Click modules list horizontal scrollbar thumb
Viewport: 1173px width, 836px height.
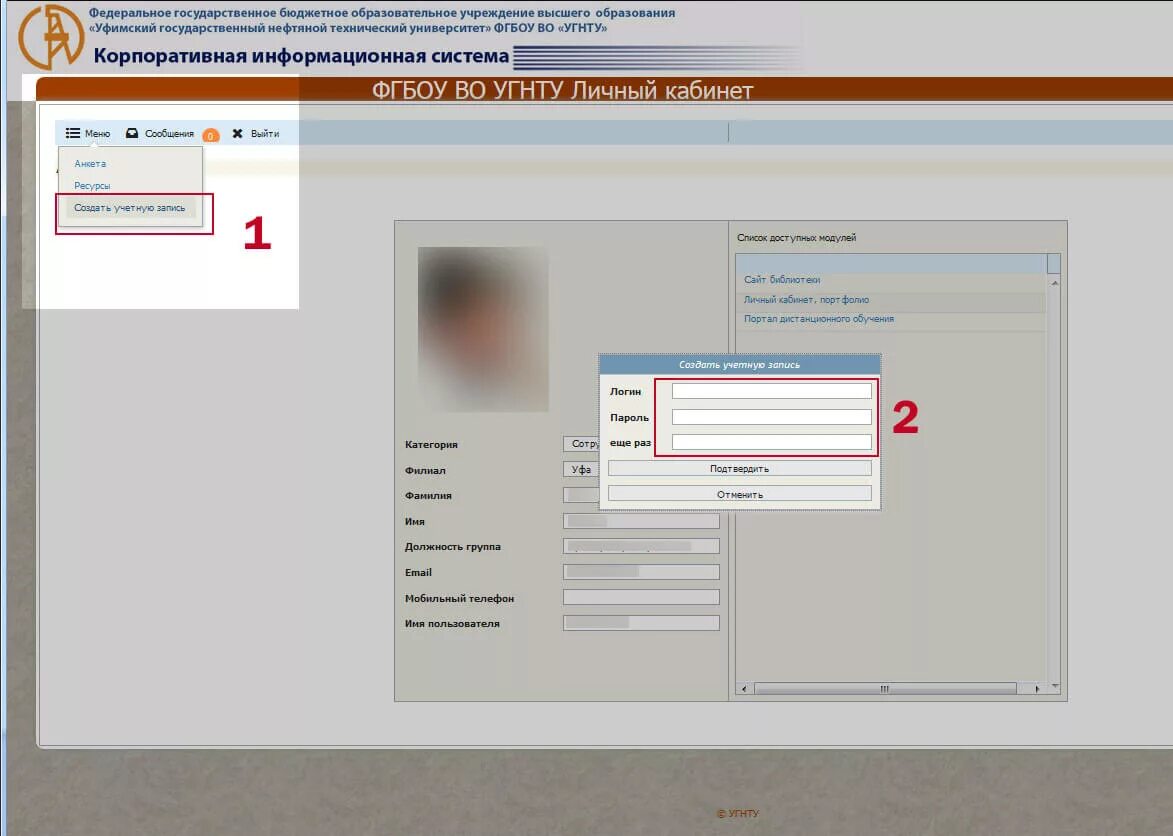pyautogui.click(x=885, y=689)
